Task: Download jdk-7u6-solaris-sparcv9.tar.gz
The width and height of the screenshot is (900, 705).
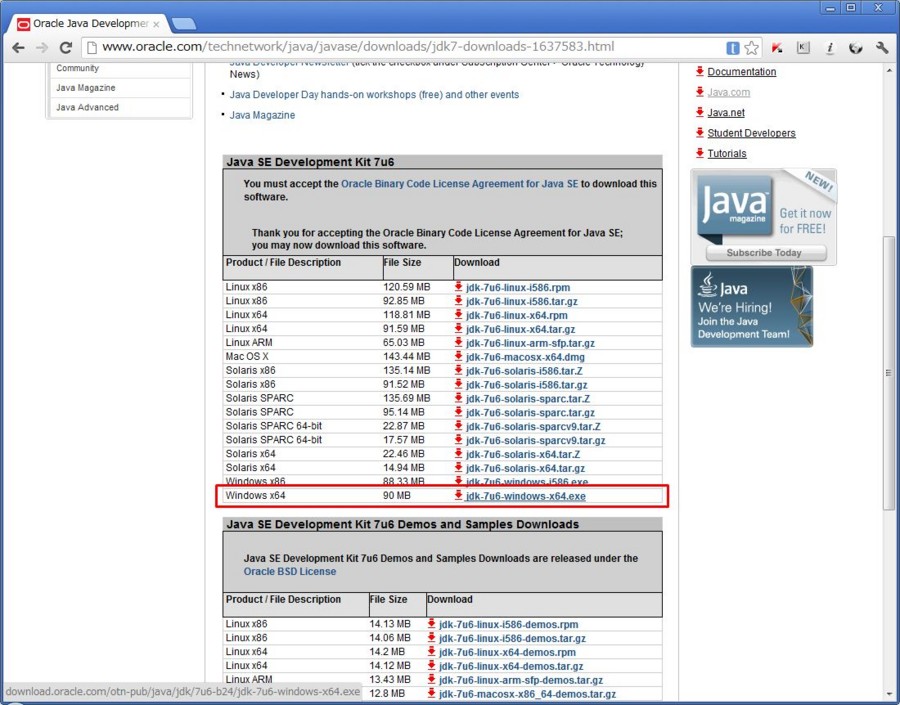Action: (536, 441)
